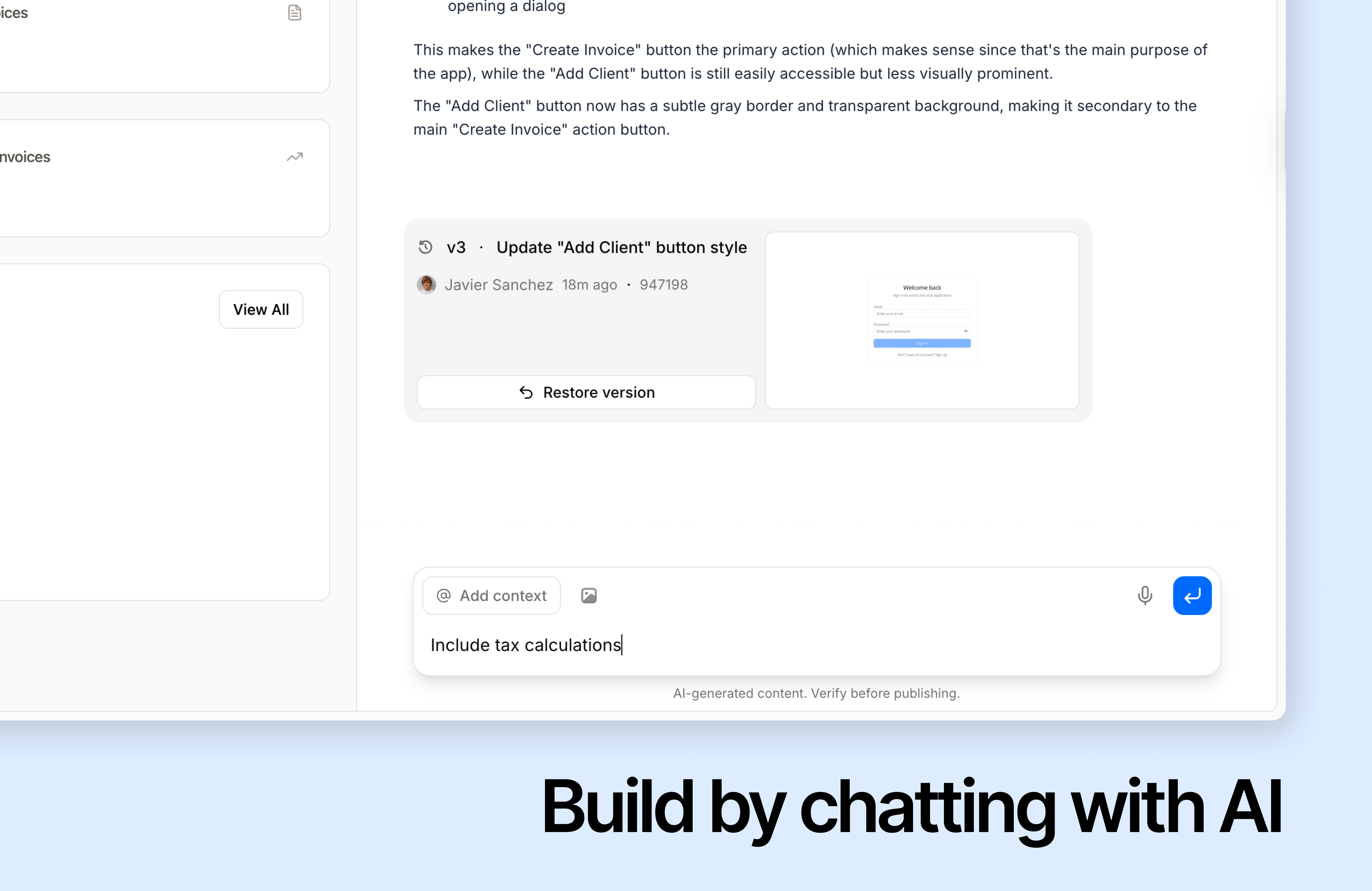Click the send message arrow button
Viewport: 1372px width, 891px height.
1192,595
